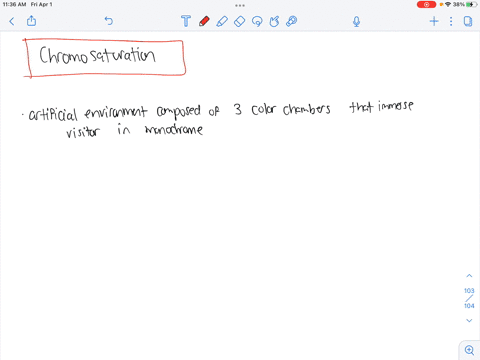This screenshot has height=360, width=480.
Task: Tap the handwritten word 'monochrome'
Action: tap(174, 129)
